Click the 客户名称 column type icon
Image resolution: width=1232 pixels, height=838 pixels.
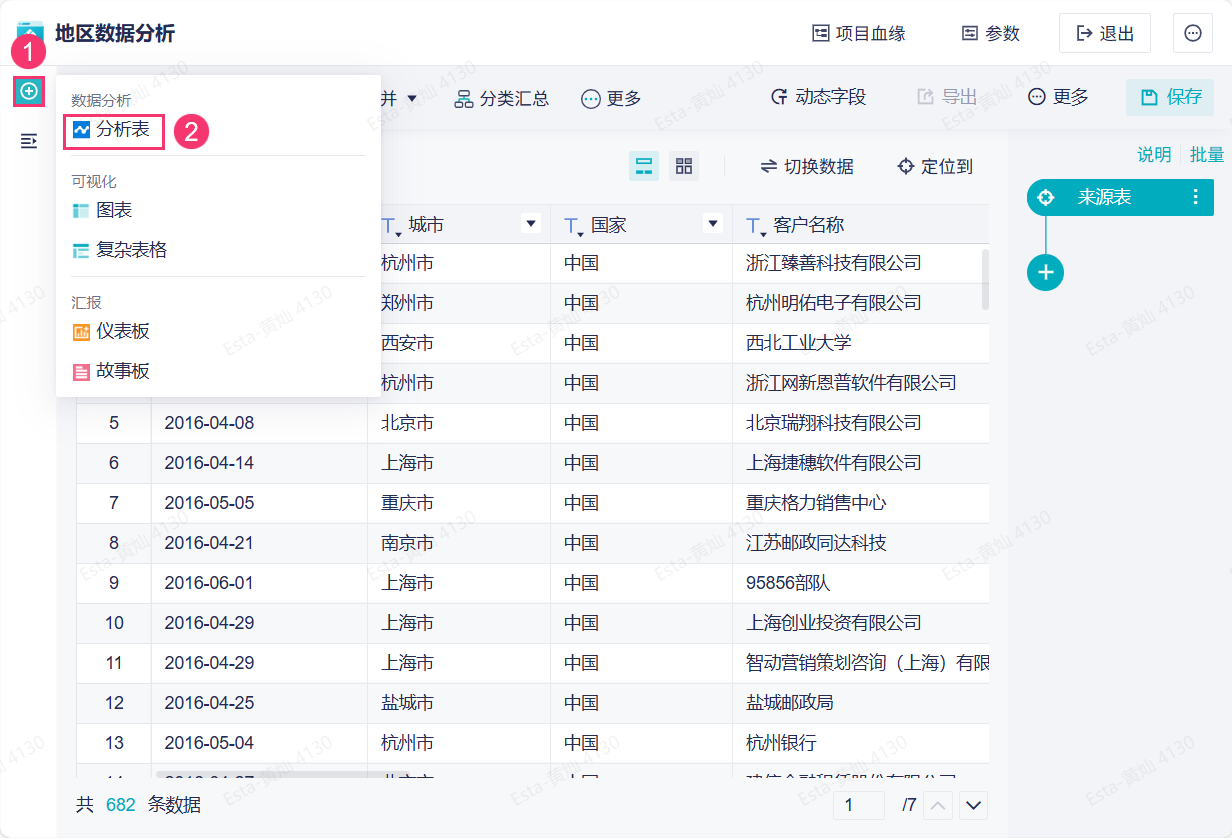point(756,227)
